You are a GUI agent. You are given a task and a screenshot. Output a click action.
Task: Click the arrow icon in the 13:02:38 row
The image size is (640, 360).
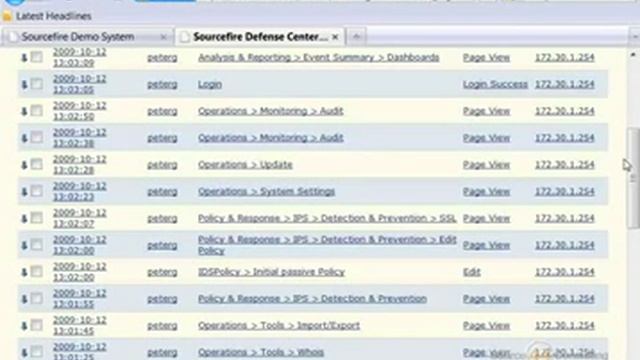[24, 138]
